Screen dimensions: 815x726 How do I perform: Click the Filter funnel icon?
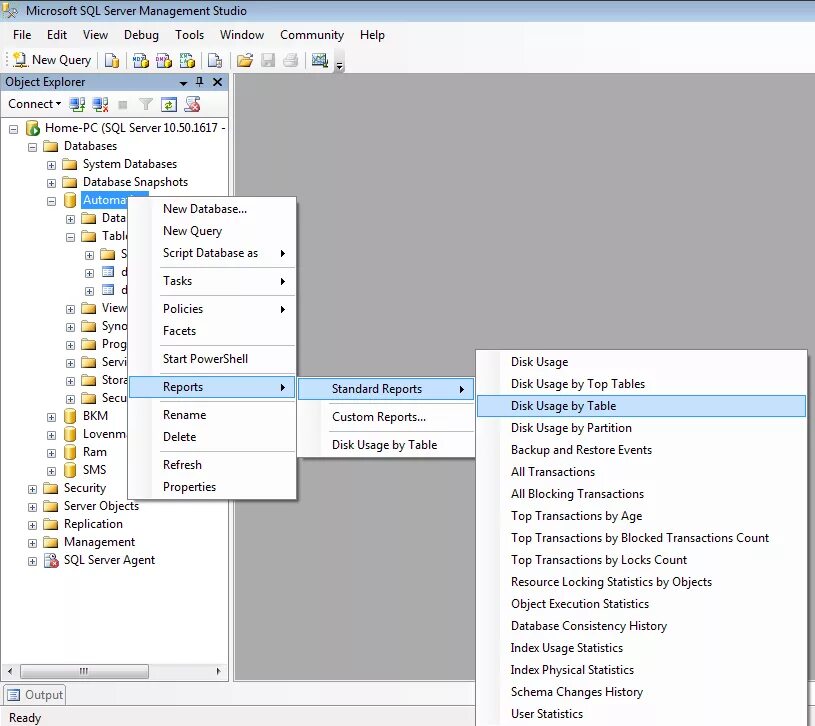coord(146,104)
